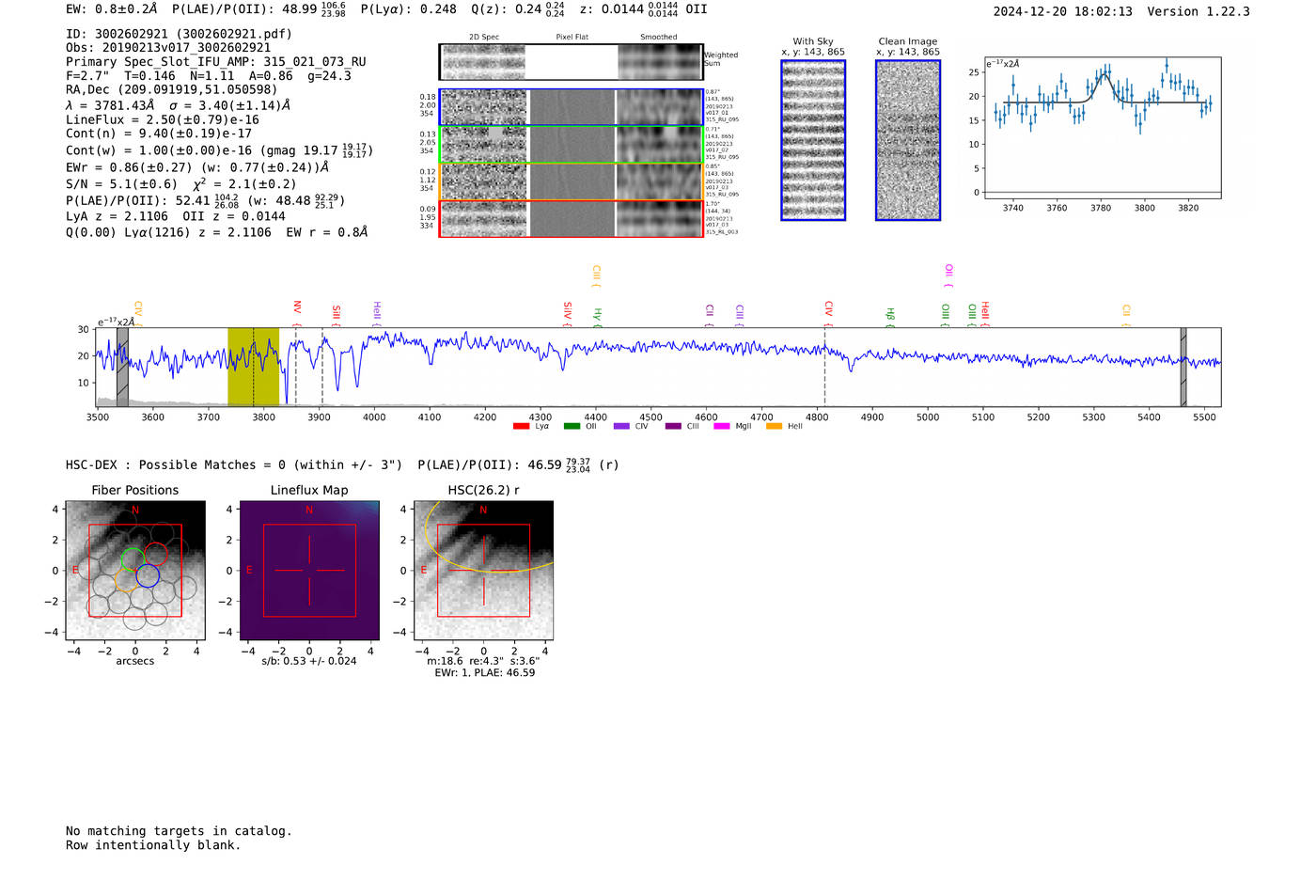Click the "P(Lyα): 0.248" header value
The width and height of the screenshot is (1316, 896).
point(409,9)
